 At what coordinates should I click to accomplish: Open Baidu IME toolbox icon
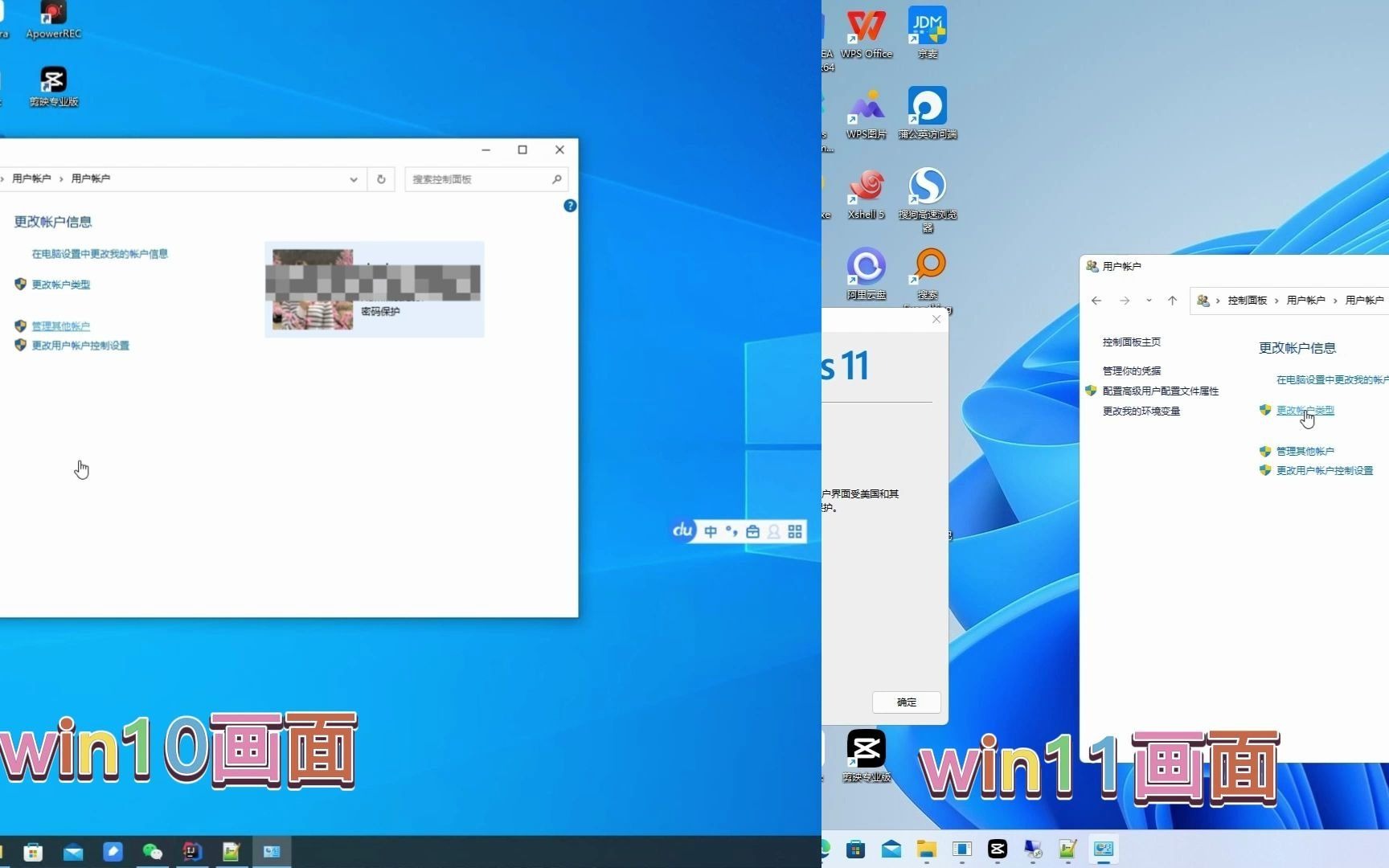(x=752, y=531)
